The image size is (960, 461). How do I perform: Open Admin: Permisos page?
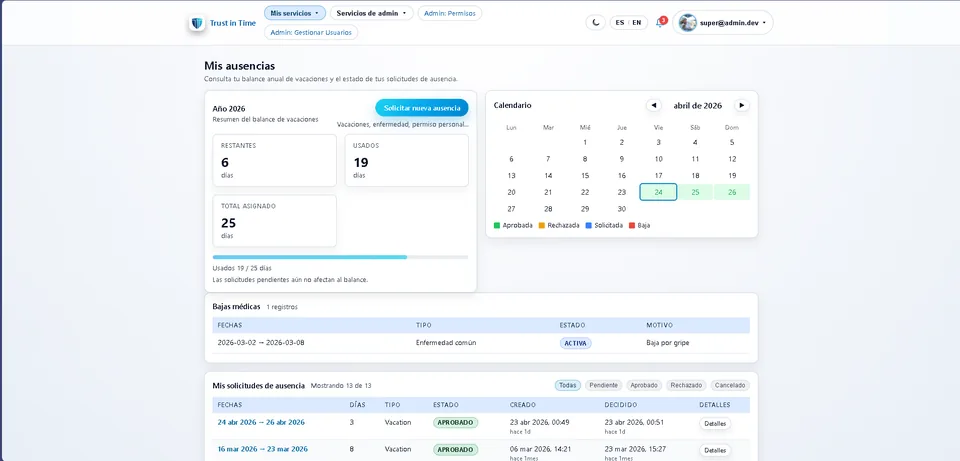449,13
